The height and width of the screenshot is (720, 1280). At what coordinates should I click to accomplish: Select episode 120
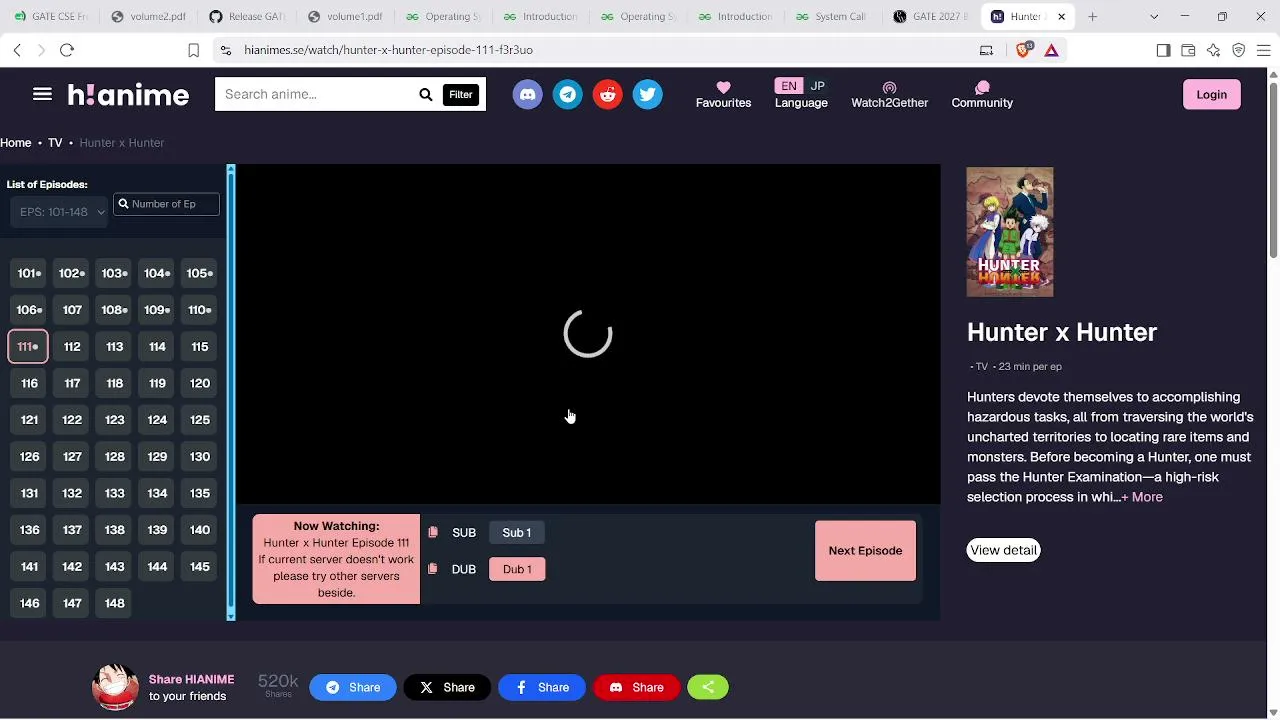click(x=200, y=383)
